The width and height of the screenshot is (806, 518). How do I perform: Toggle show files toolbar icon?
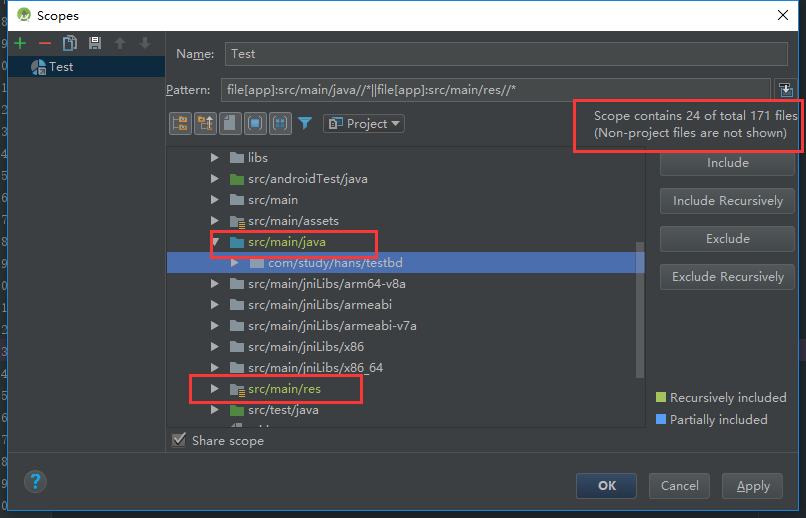[x=230, y=123]
